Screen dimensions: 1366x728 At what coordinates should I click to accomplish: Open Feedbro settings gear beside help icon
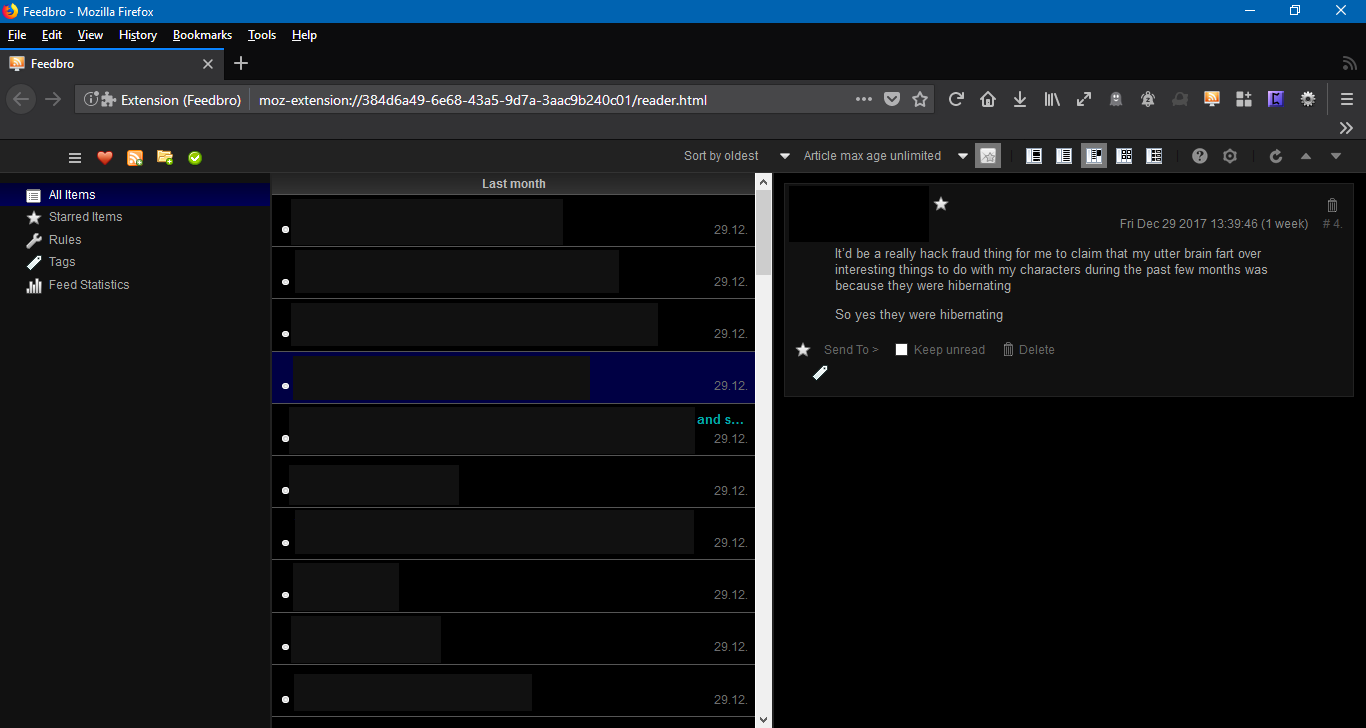coord(1230,156)
